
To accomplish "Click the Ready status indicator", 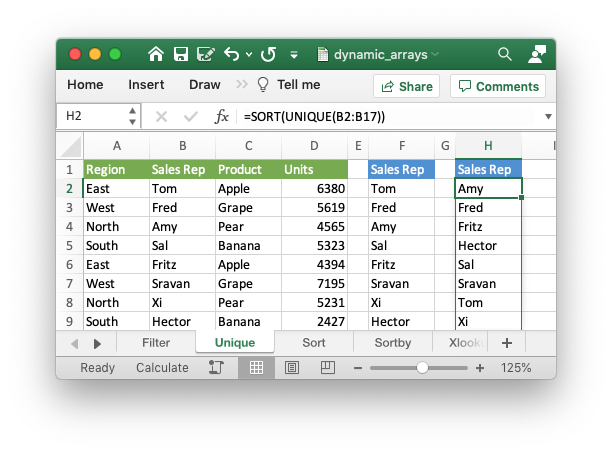I will click(97, 368).
